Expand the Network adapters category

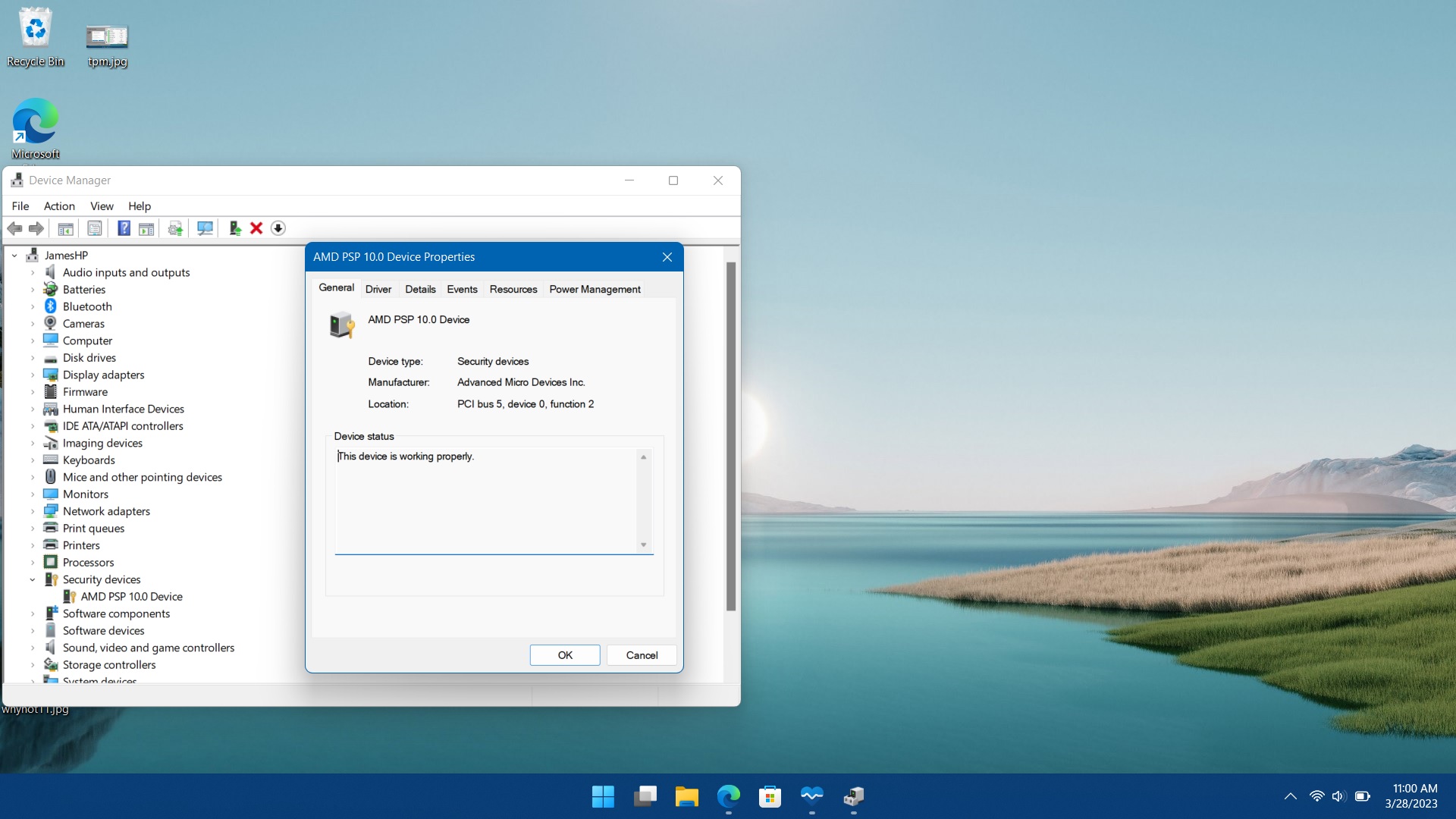pyautogui.click(x=33, y=512)
